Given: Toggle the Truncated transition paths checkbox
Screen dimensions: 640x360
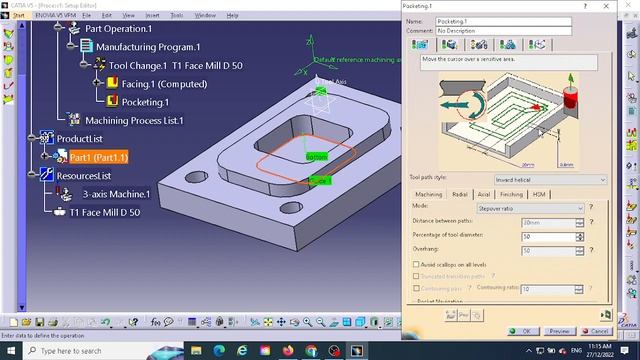Looking at the screenshot, I should pos(416,276).
